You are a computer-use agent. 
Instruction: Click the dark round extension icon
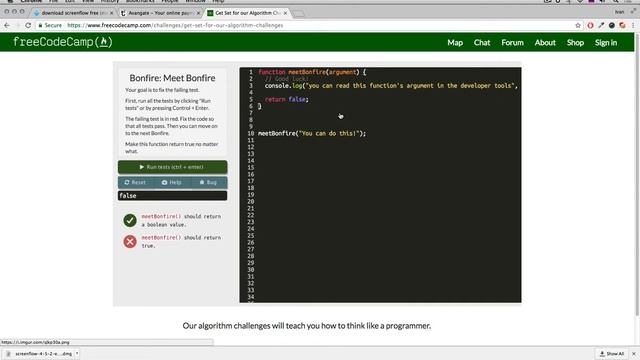coord(611,25)
